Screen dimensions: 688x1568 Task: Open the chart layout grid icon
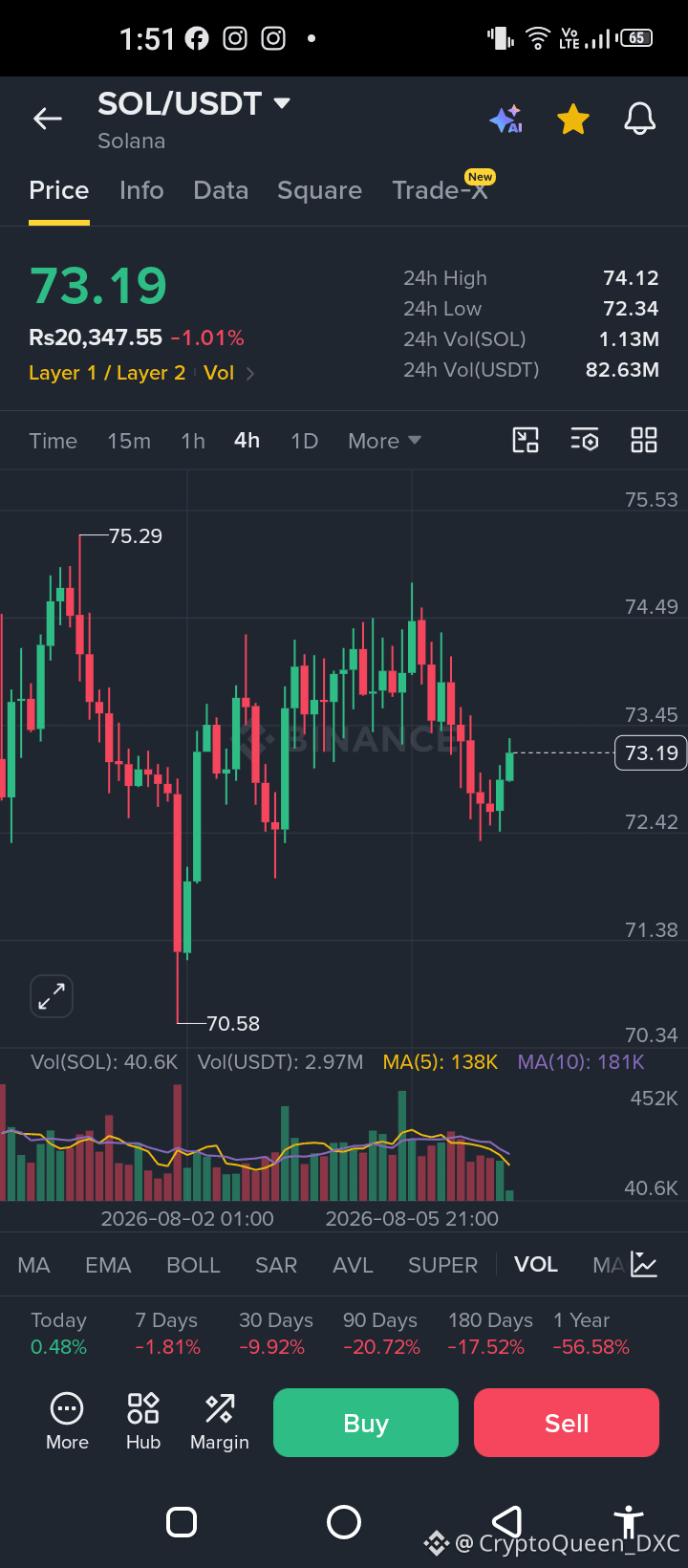[x=644, y=440]
